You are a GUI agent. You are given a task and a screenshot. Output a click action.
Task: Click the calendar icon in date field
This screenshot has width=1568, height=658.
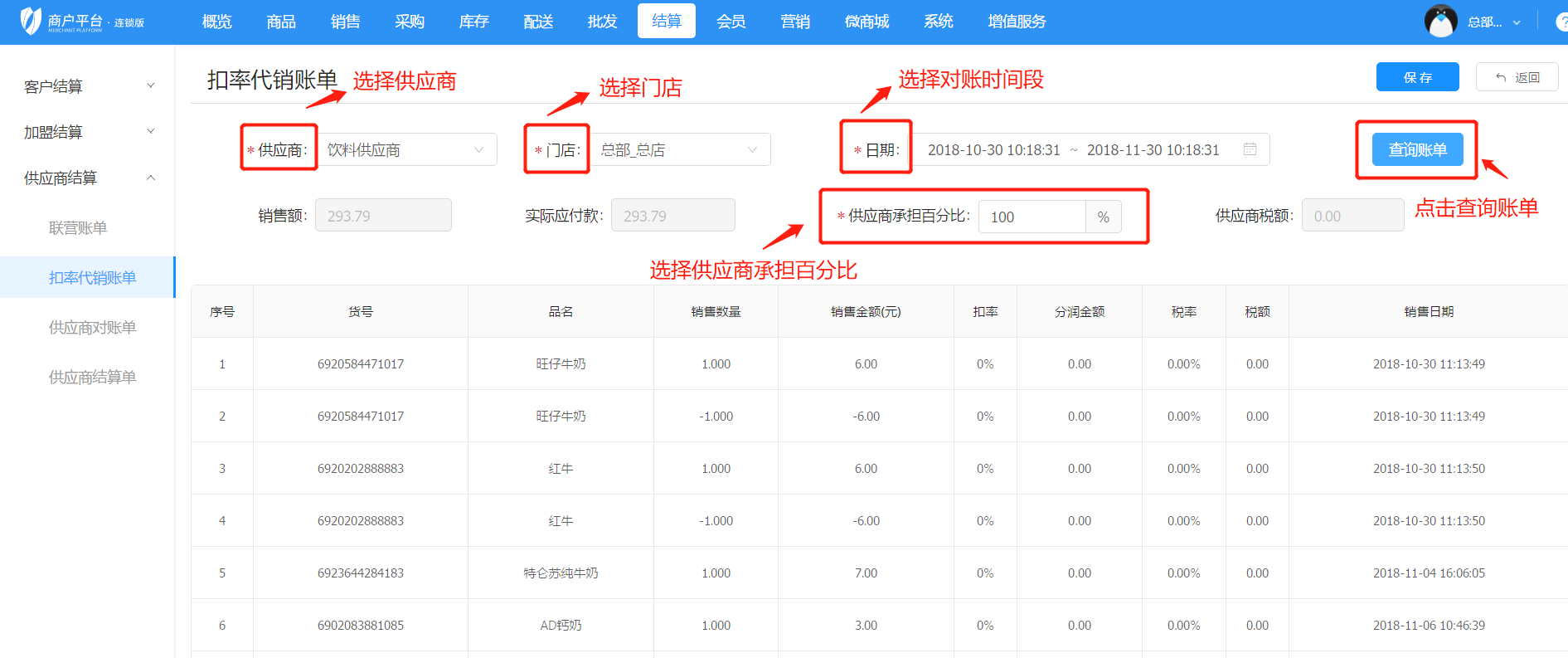[1250, 149]
